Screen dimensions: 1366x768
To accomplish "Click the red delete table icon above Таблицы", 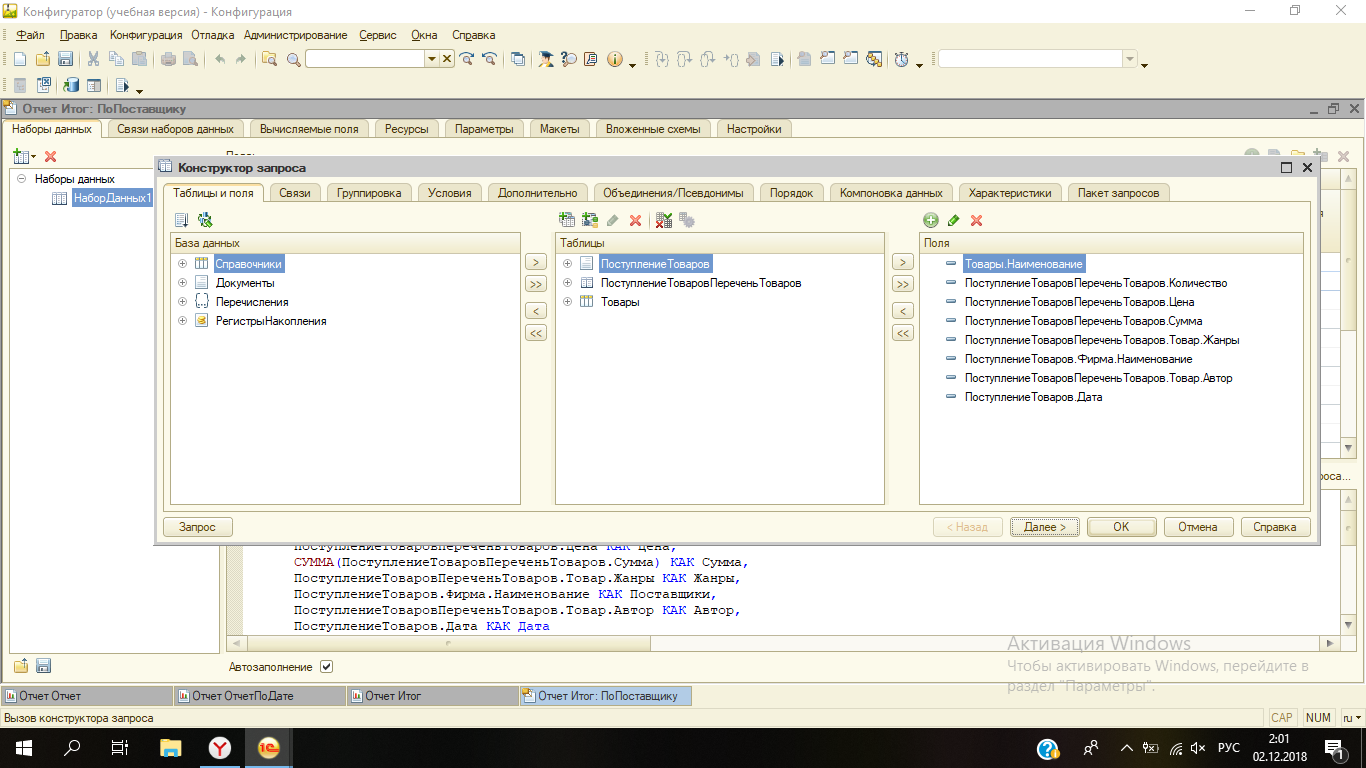I will [x=635, y=220].
